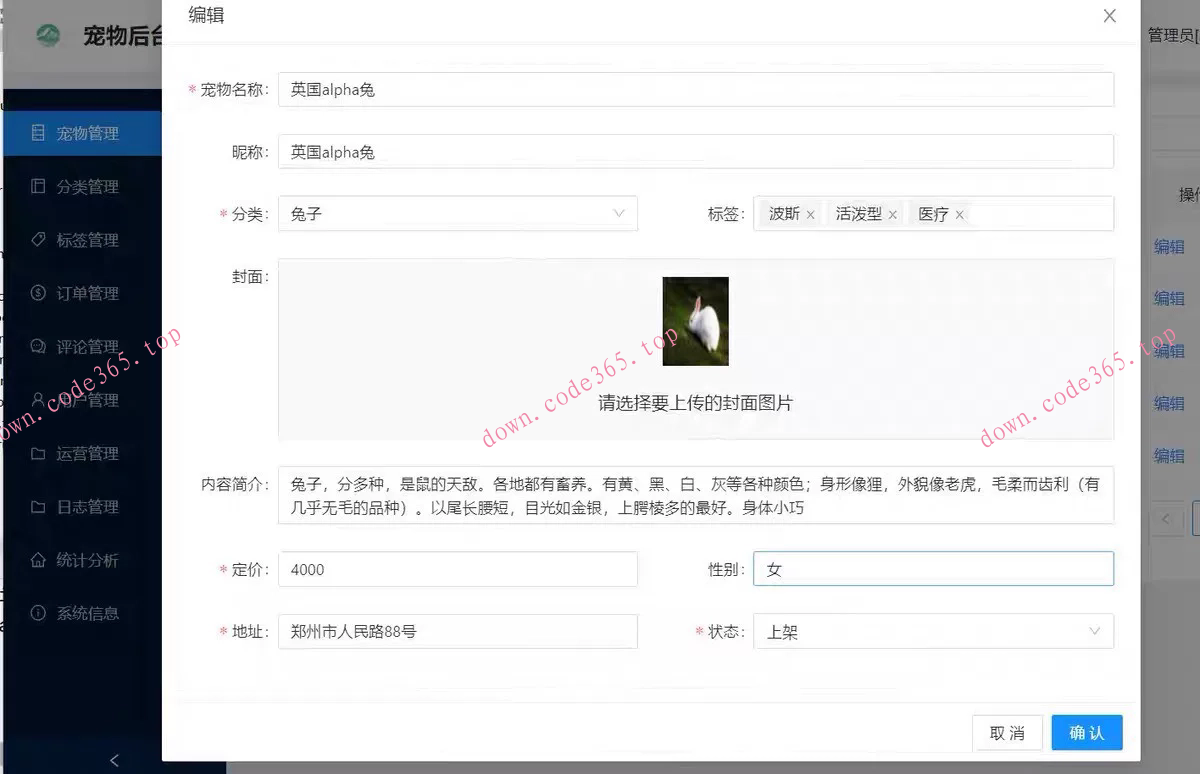
Task: Click the 用户管理 user icon
Action: pos(40,400)
